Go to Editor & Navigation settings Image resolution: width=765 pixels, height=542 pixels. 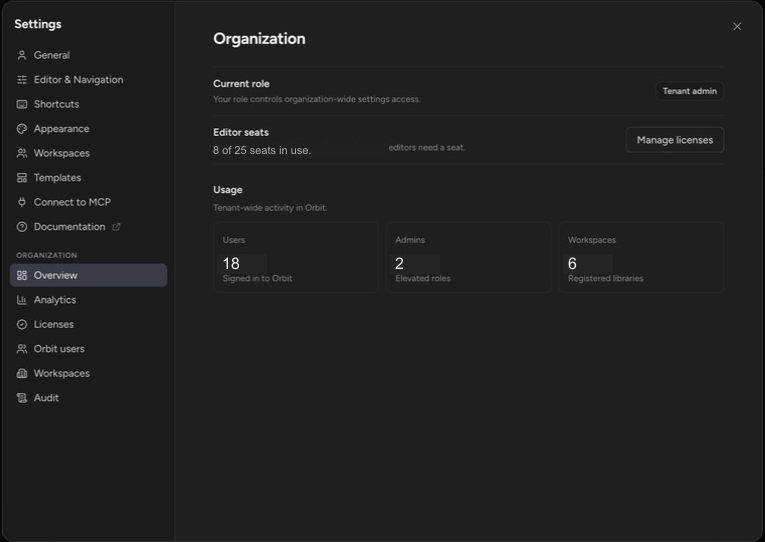pos(88,80)
